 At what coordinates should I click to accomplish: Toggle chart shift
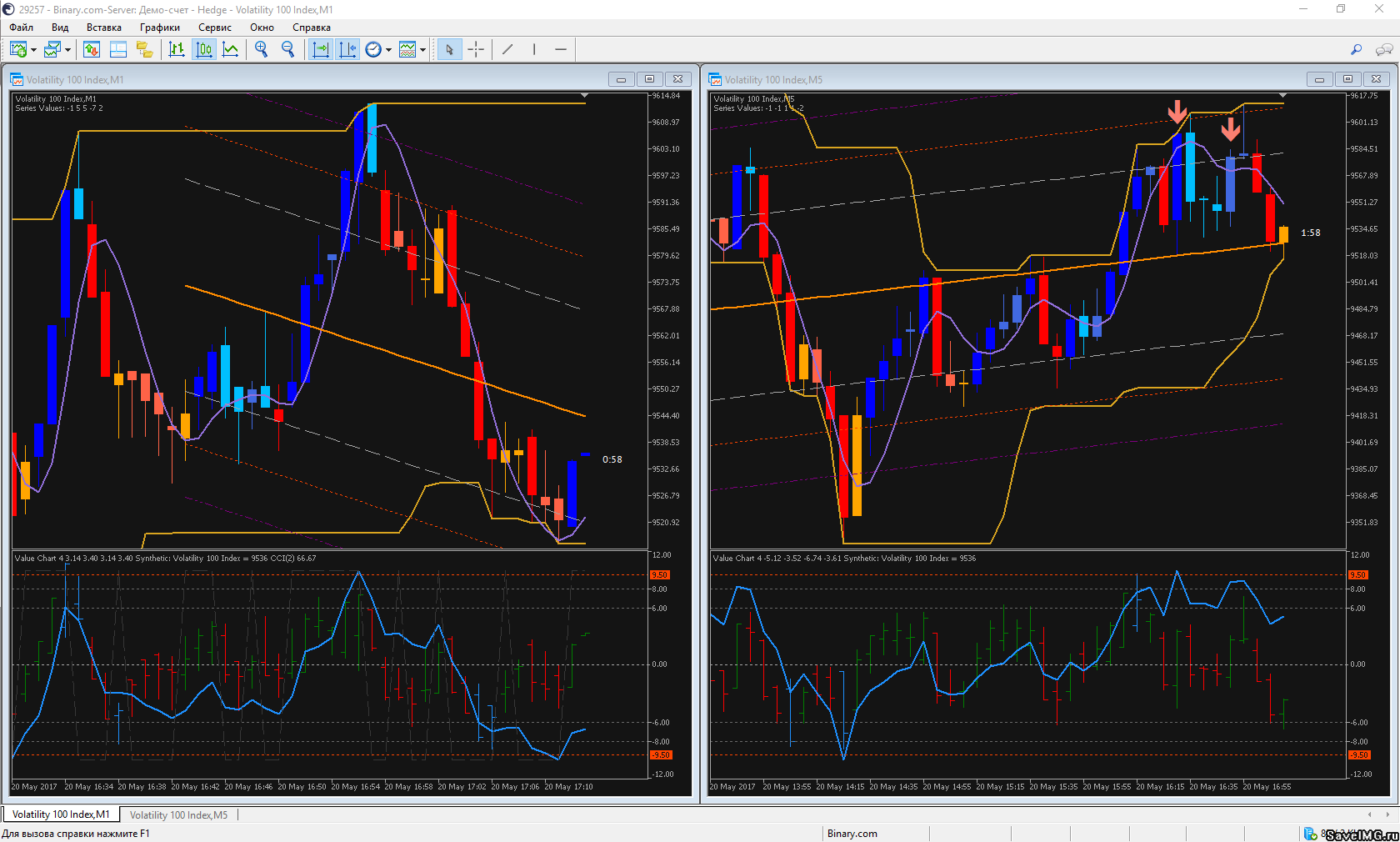347,50
